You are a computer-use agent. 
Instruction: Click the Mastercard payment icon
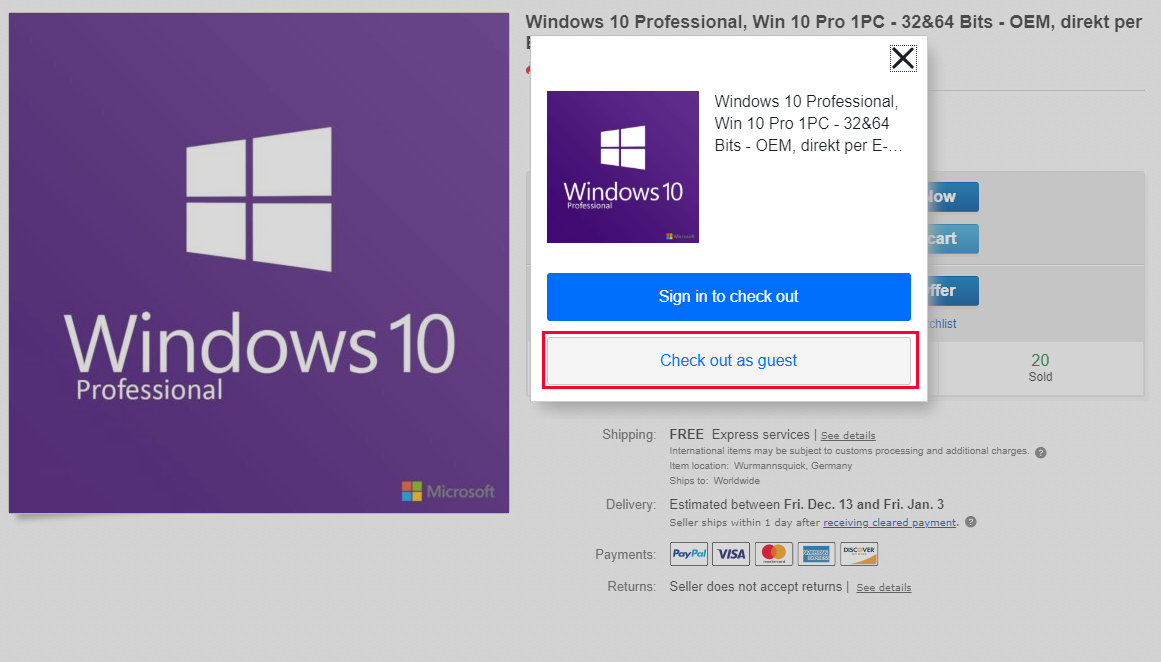click(x=774, y=554)
